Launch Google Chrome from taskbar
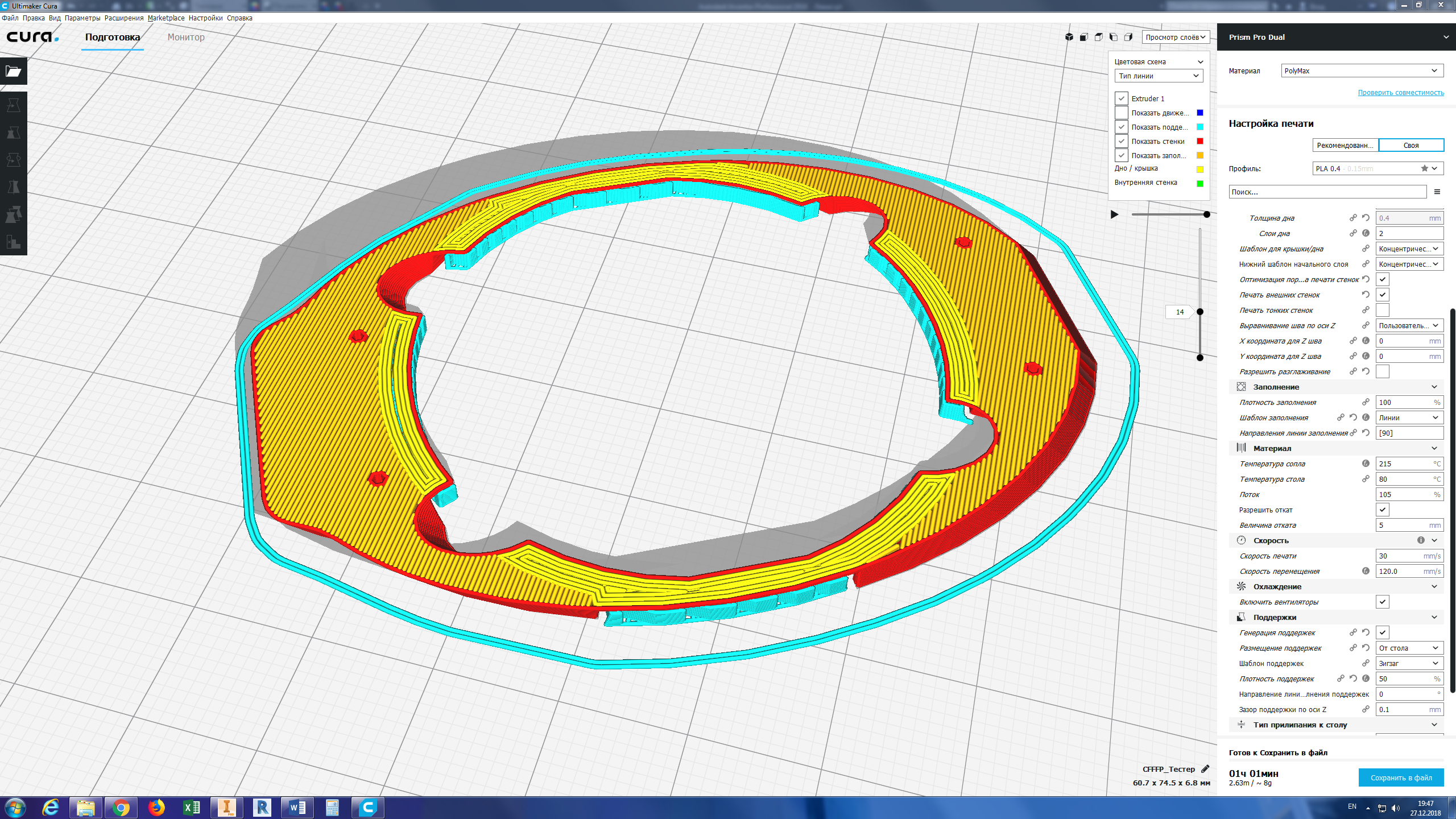 click(x=121, y=808)
